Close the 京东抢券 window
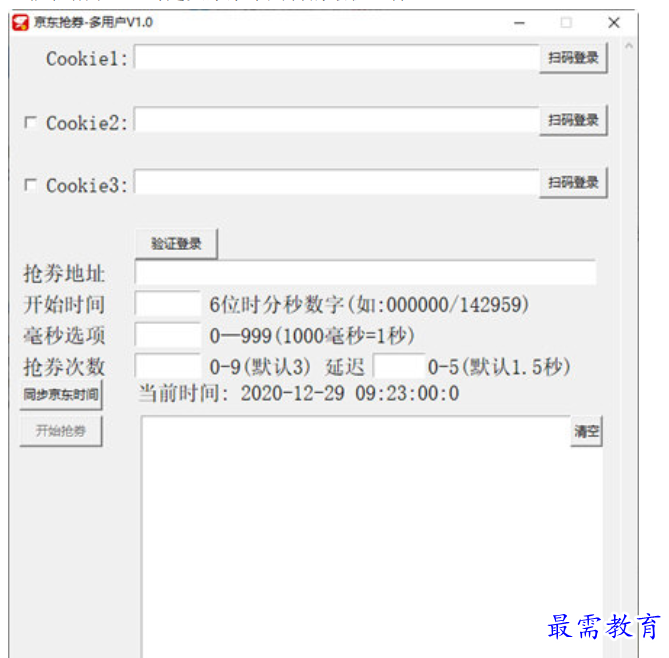Viewport: 669px width, 658px height. [614, 23]
